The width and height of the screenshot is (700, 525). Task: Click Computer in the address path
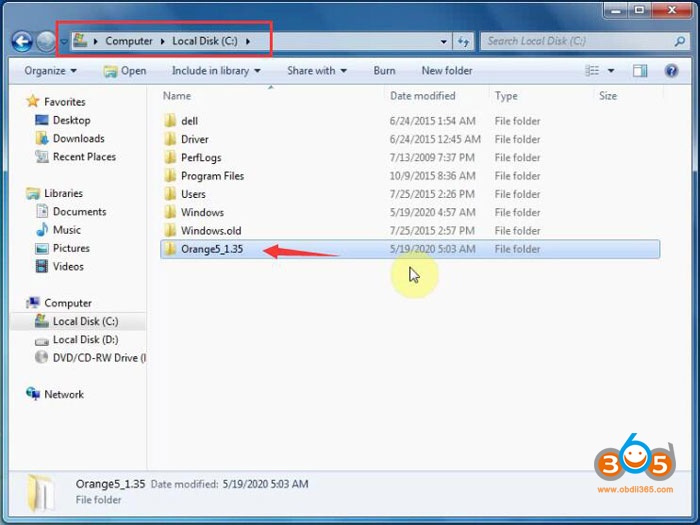(129, 41)
